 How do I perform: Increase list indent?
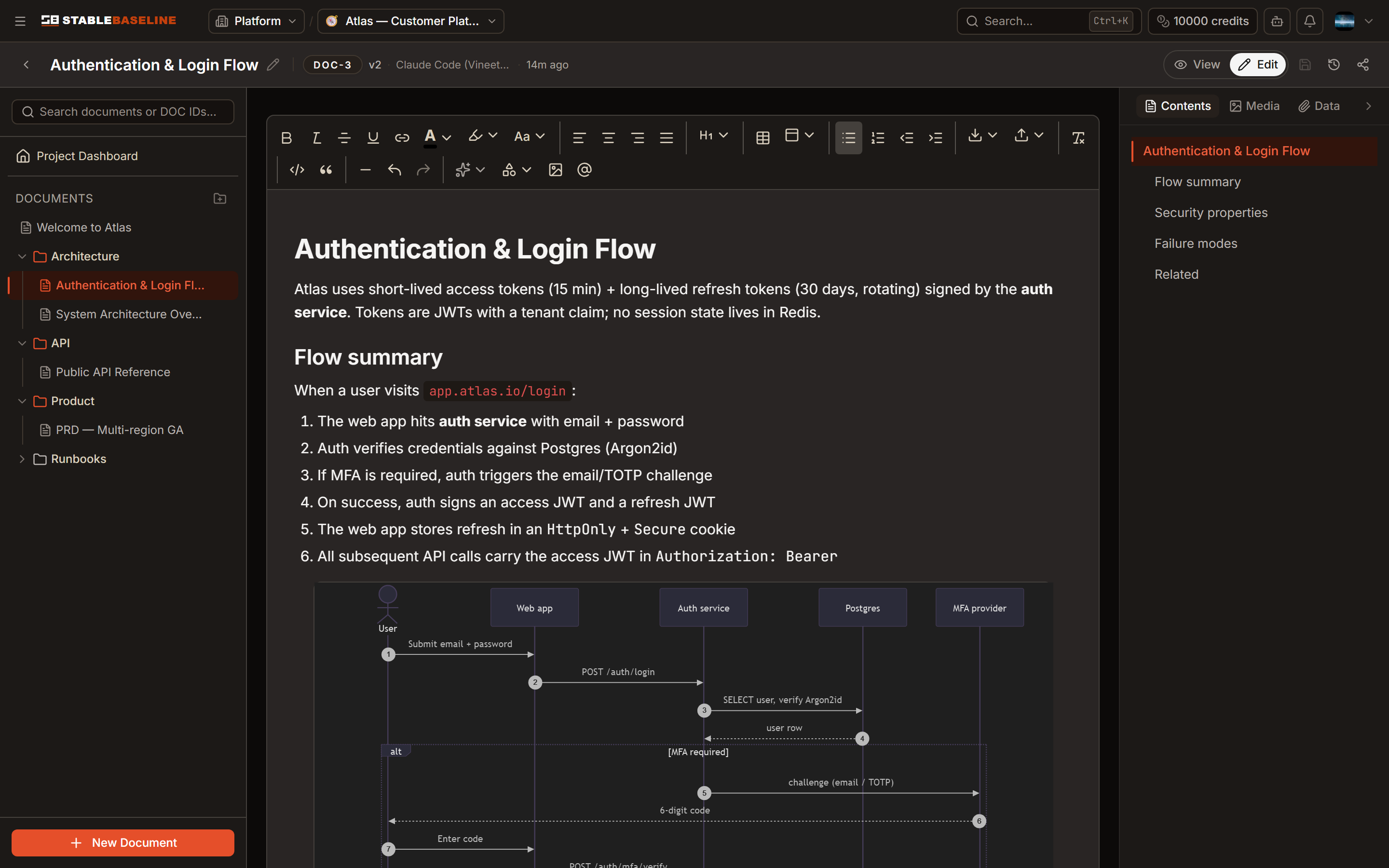[x=936, y=138]
